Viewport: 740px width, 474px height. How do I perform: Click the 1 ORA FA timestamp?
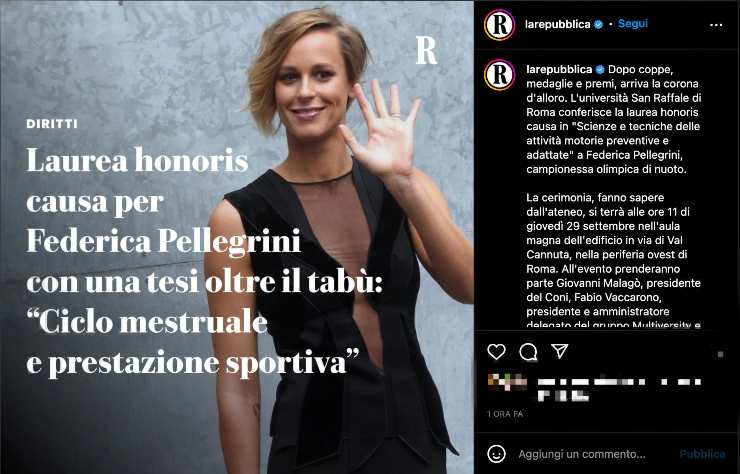click(505, 414)
